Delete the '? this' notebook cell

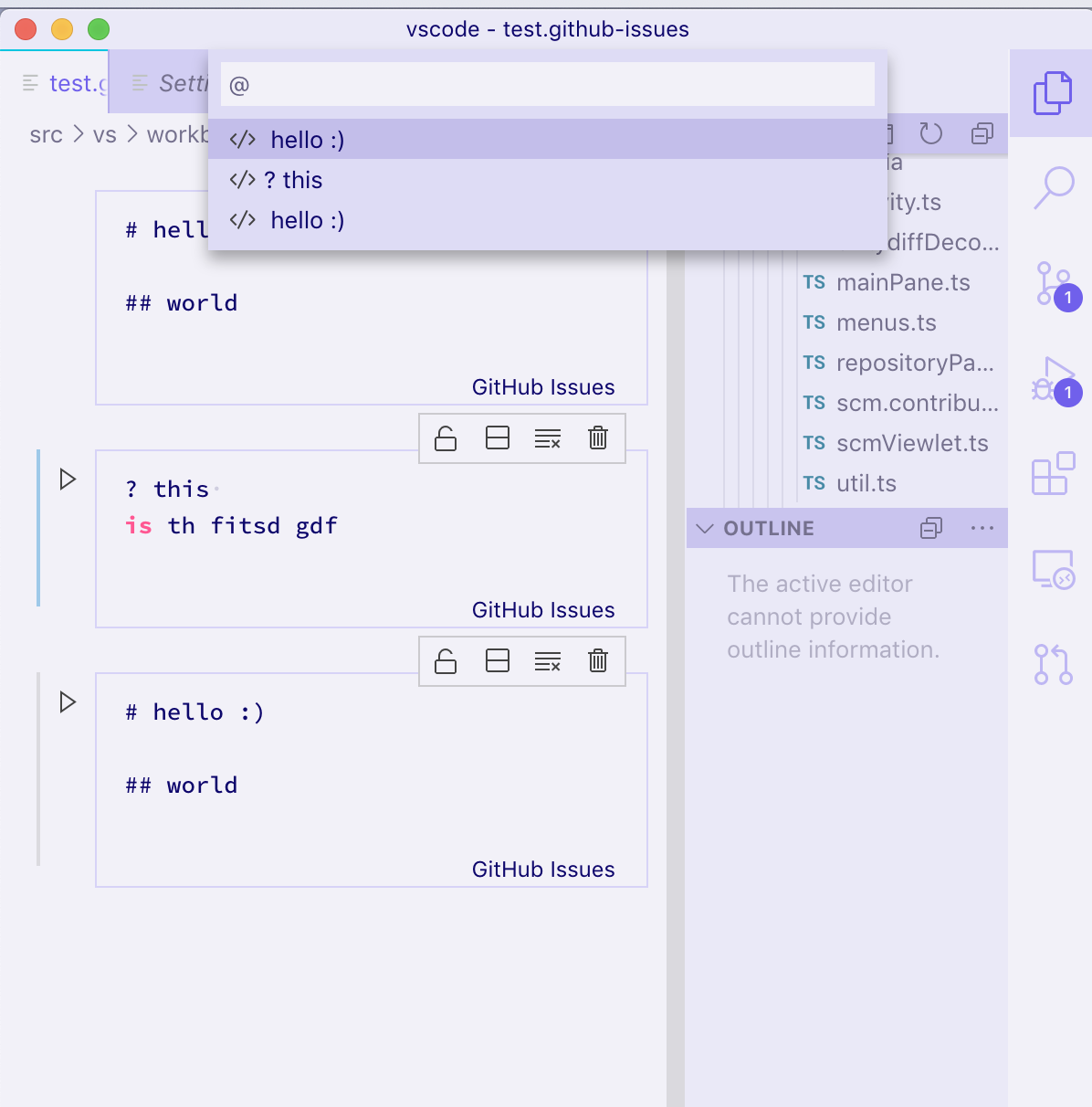(598, 438)
